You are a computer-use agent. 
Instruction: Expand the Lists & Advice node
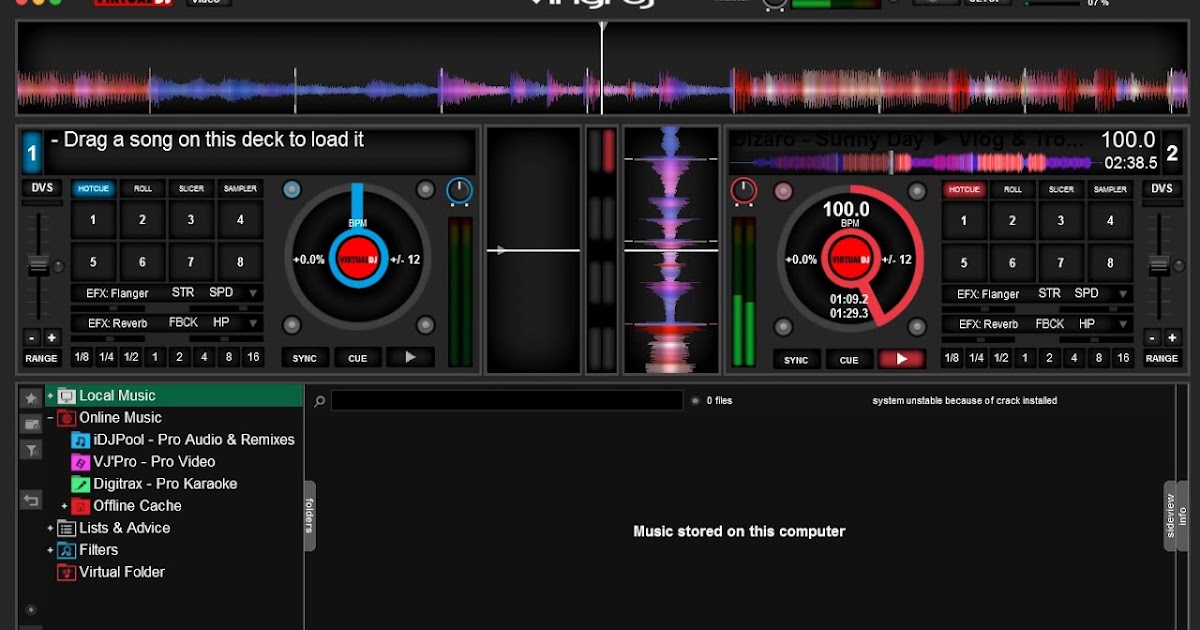point(50,528)
